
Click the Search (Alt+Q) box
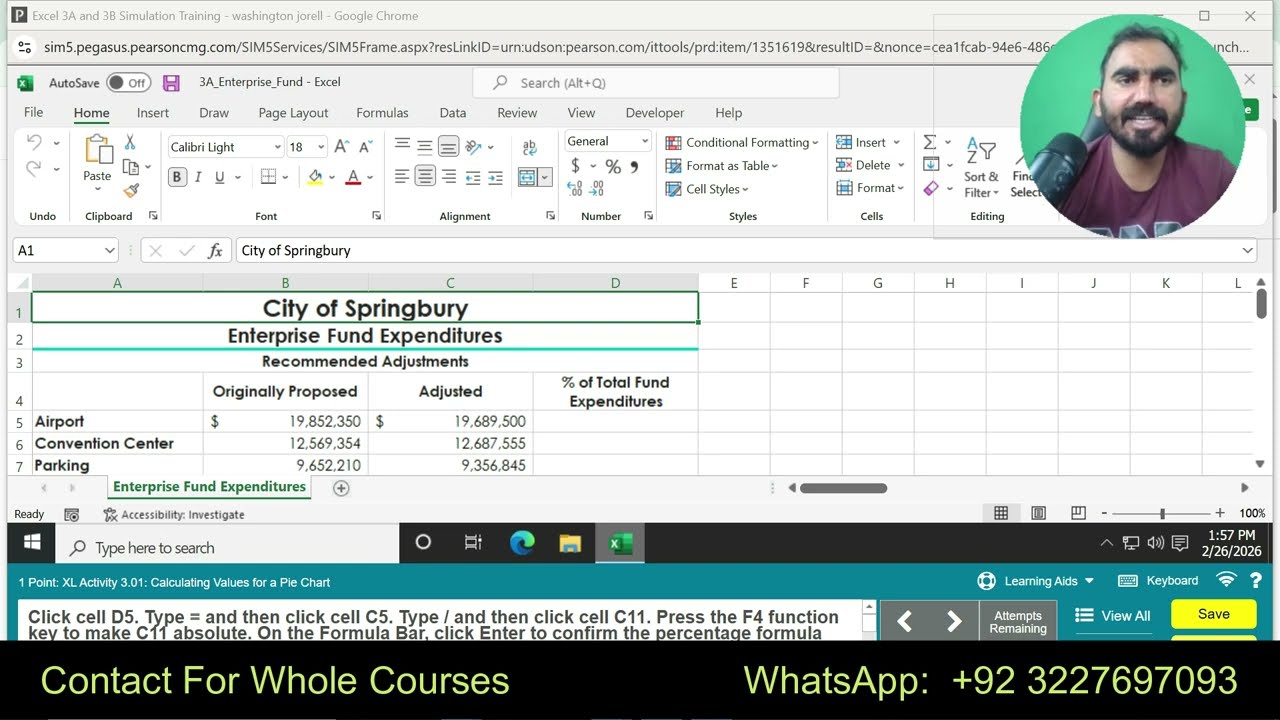[x=655, y=83]
